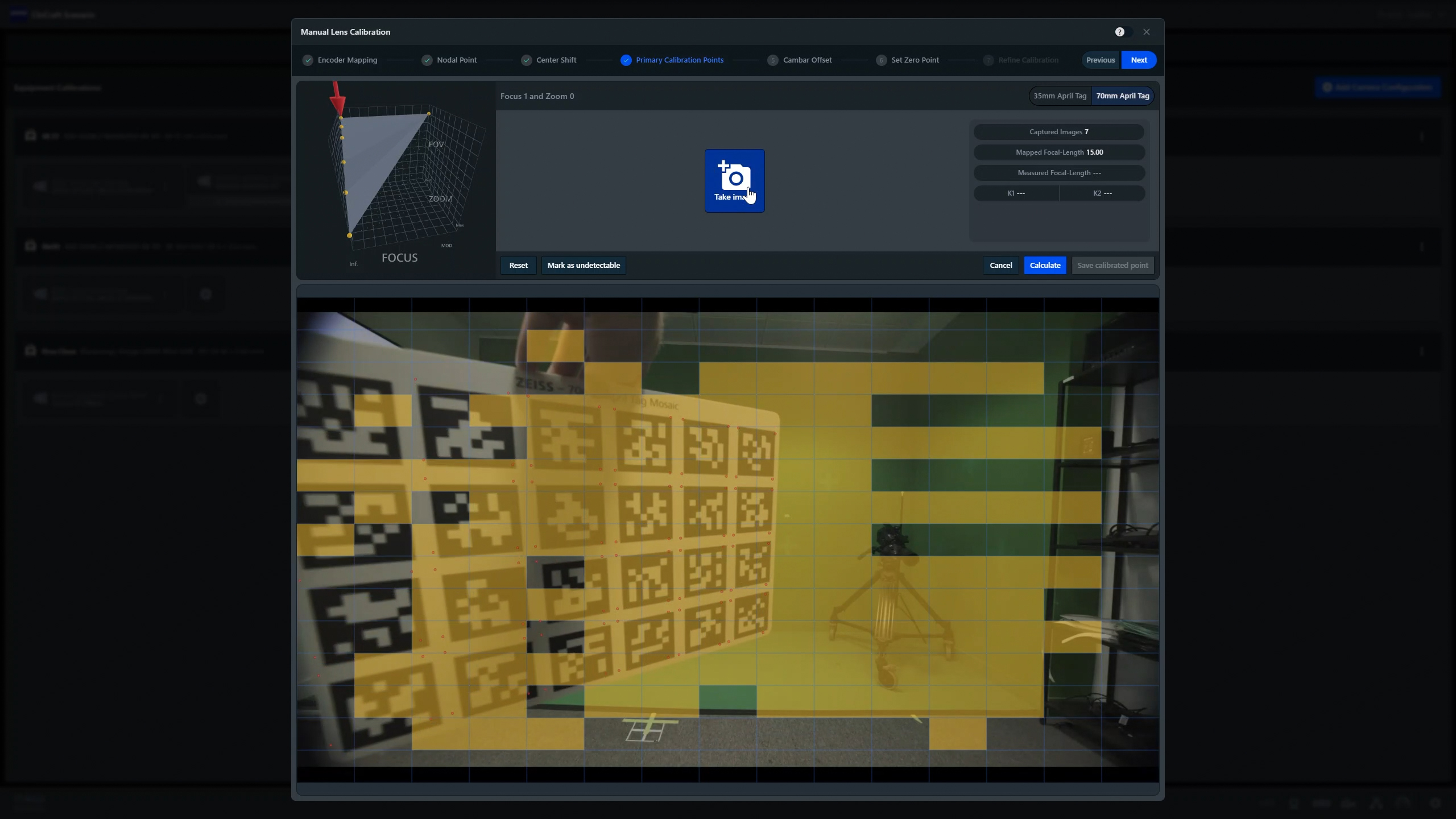The width and height of the screenshot is (1456, 819).
Task: Open the Set Zero Point step
Action: tap(908, 60)
